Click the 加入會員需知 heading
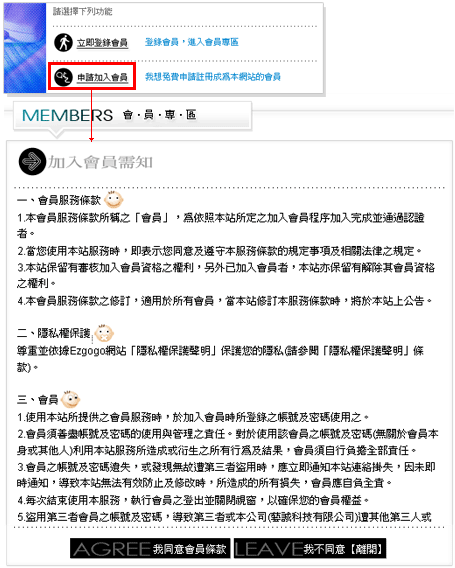Screen dimensions: 455x568 point(100,162)
